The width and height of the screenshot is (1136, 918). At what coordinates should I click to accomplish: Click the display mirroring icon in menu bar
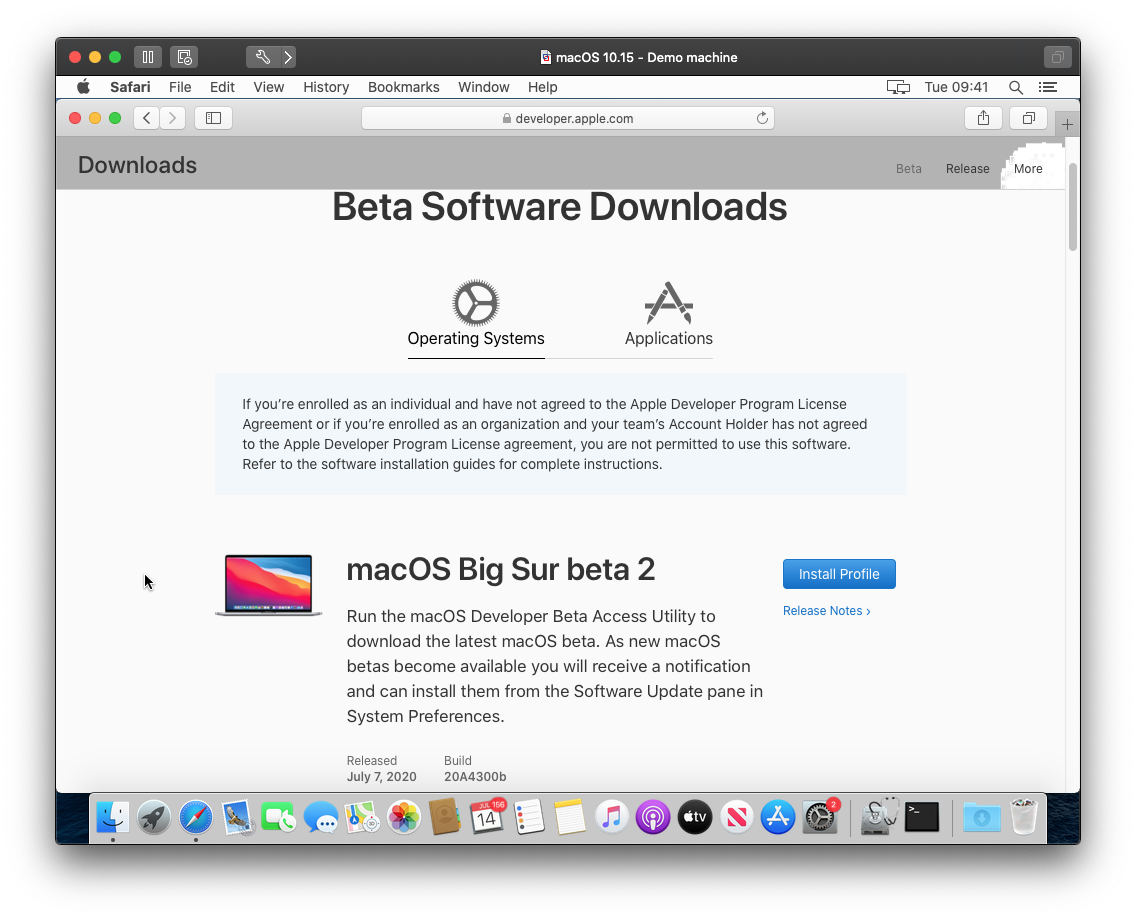(898, 87)
